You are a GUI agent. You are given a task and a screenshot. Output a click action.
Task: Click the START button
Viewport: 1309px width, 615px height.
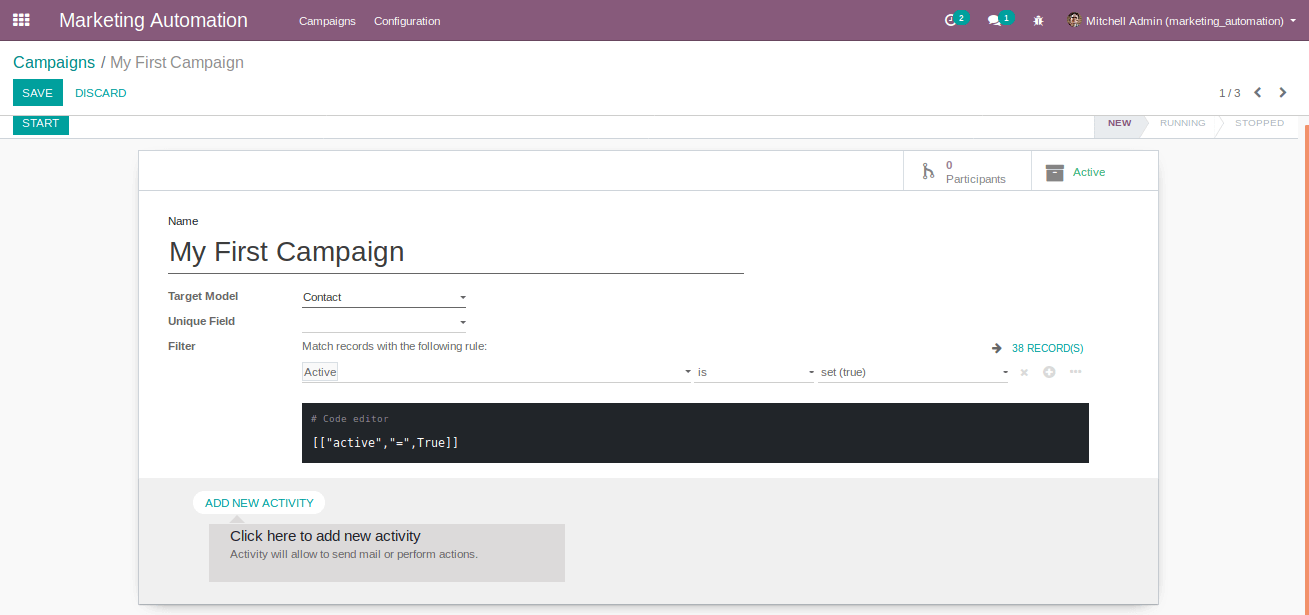point(41,124)
